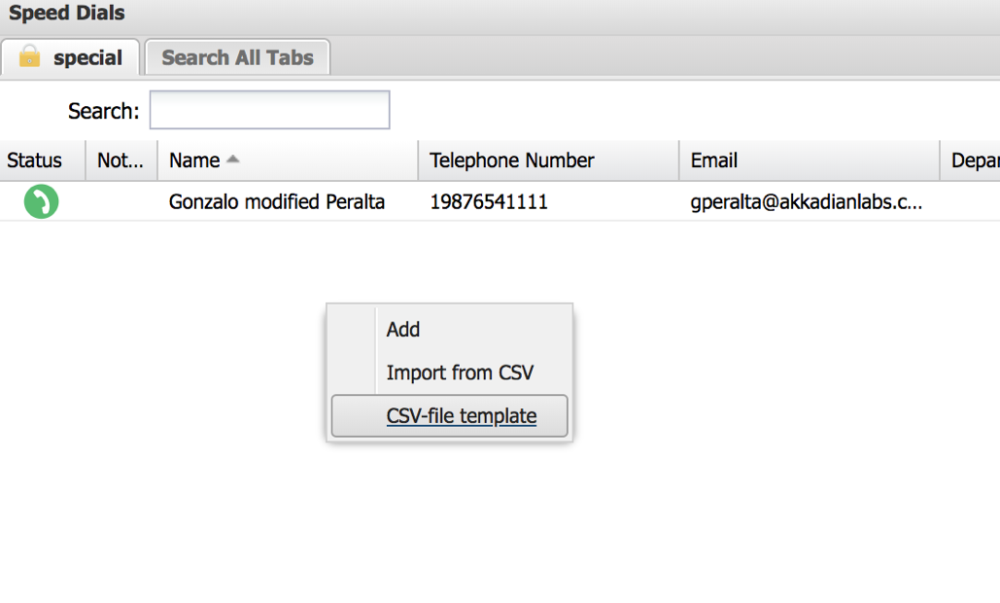Click the Name column sort arrow
This screenshot has height=603, width=1000.
(x=233, y=159)
